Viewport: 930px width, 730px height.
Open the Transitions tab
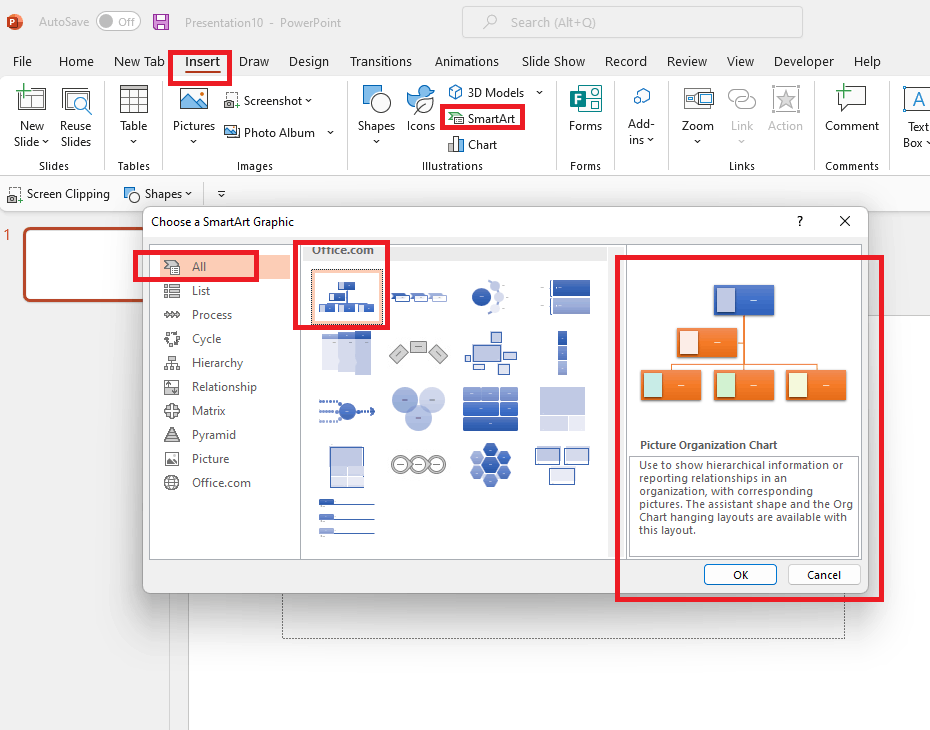point(380,62)
